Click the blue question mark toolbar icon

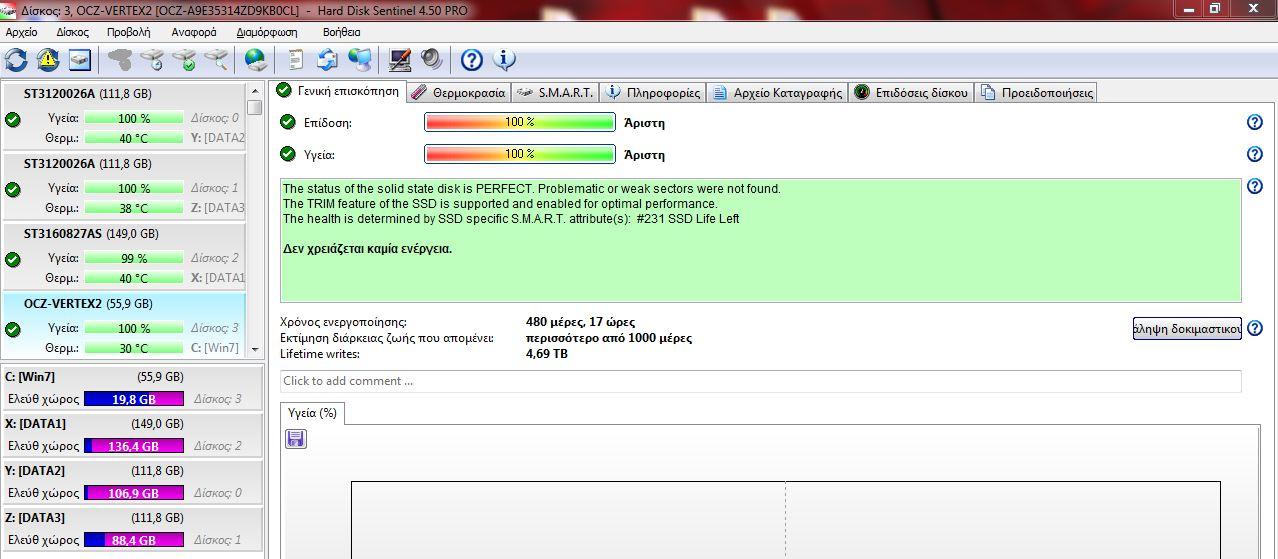(472, 60)
